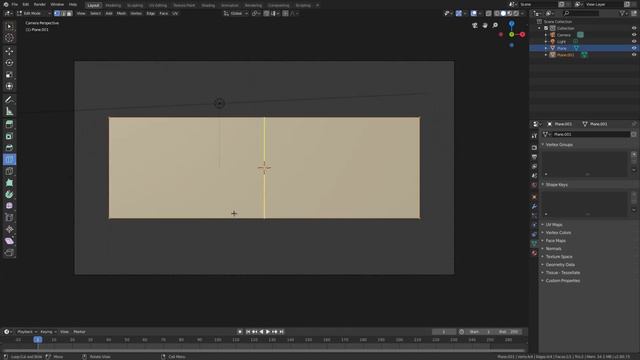The width and height of the screenshot is (640, 360).
Task: Select the Poly Build tool
Action: point(9,183)
